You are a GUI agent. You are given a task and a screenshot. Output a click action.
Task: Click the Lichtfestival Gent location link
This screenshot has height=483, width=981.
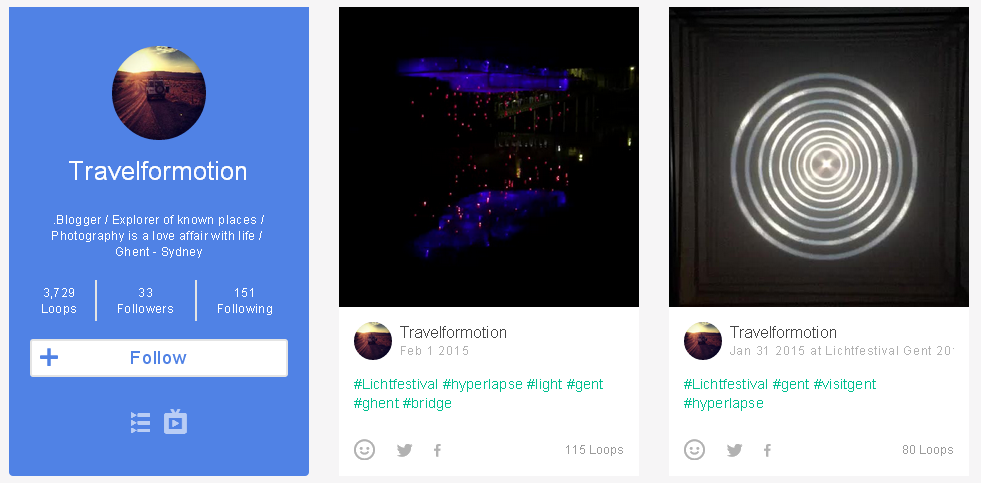coord(889,351)
